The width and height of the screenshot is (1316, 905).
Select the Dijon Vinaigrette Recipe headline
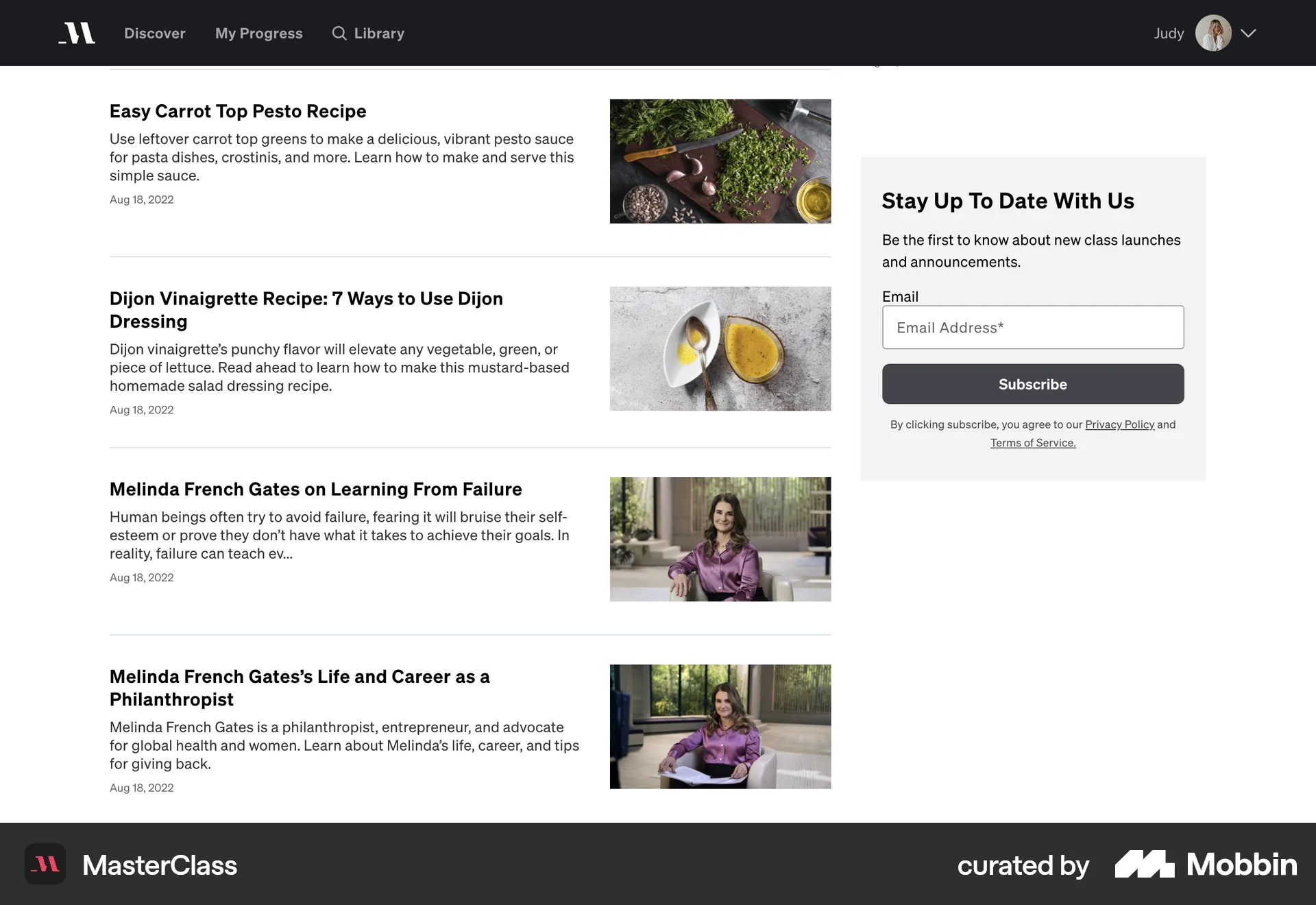click(306, 309)
